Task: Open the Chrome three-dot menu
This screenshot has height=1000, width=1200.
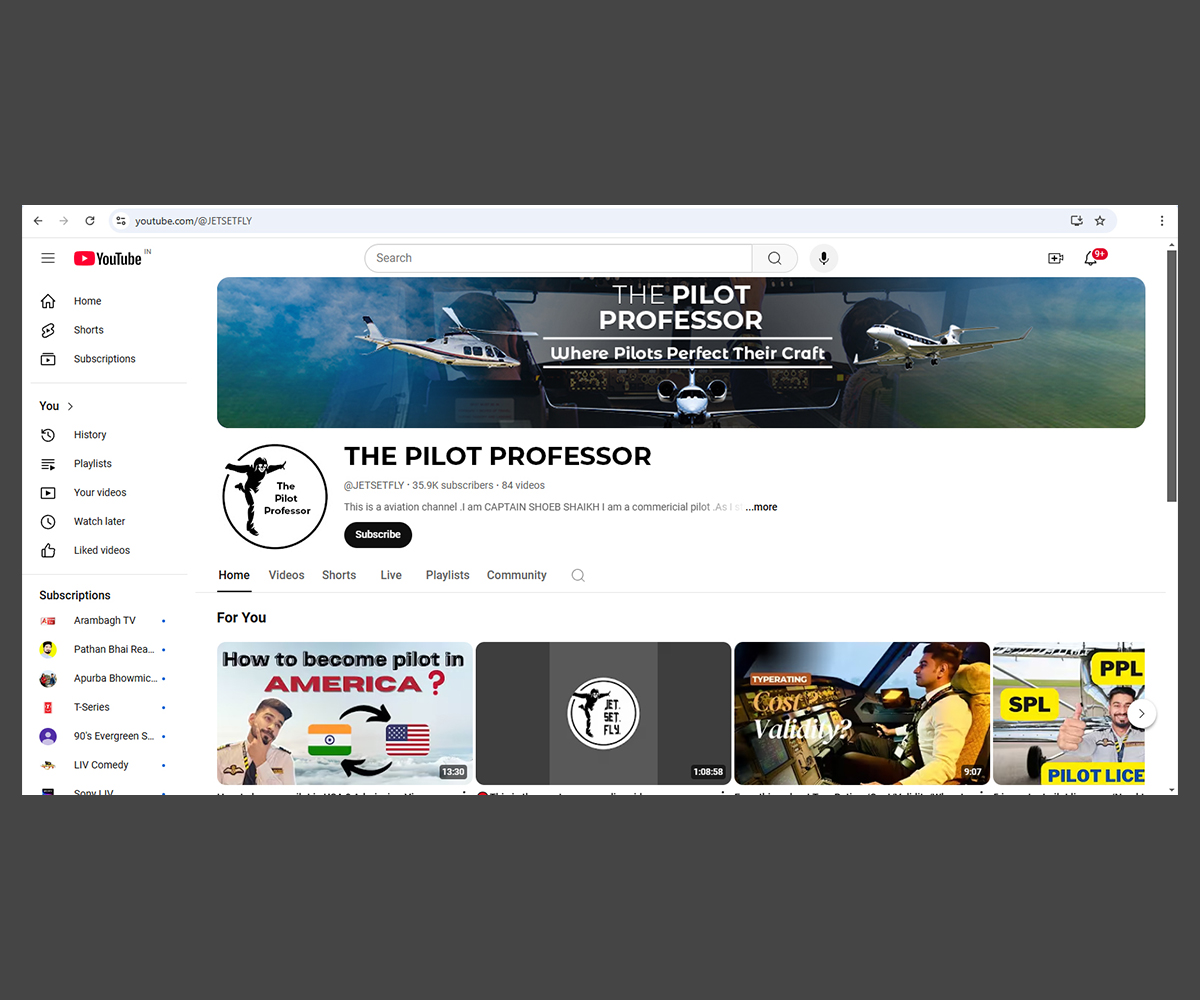Action: point(1162,221)
